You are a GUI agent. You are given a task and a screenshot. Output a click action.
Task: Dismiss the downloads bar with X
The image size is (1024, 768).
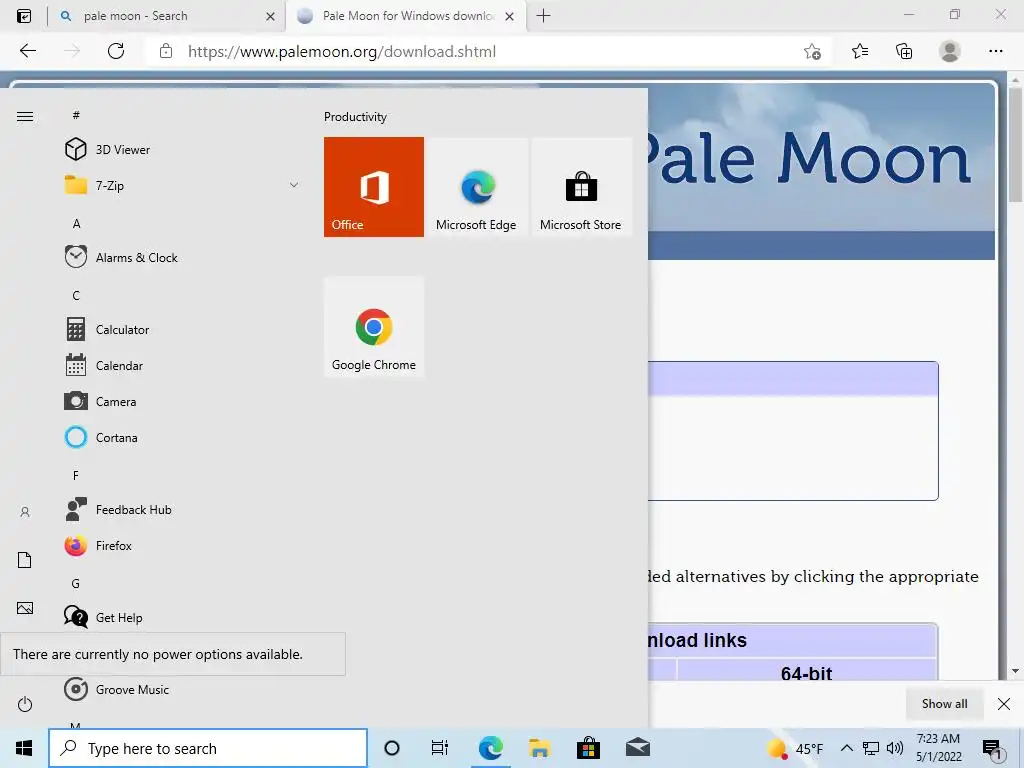(1004, 703)
